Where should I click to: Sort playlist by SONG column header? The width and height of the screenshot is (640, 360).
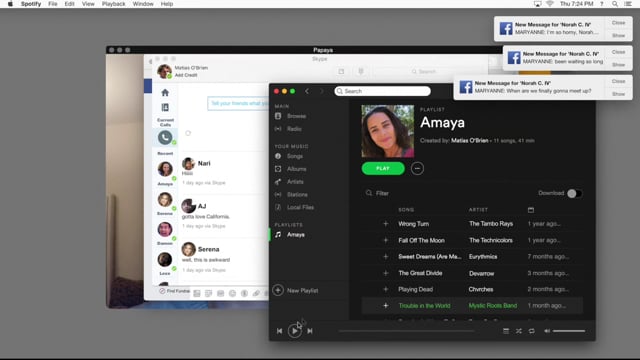(x=406, y=210)
